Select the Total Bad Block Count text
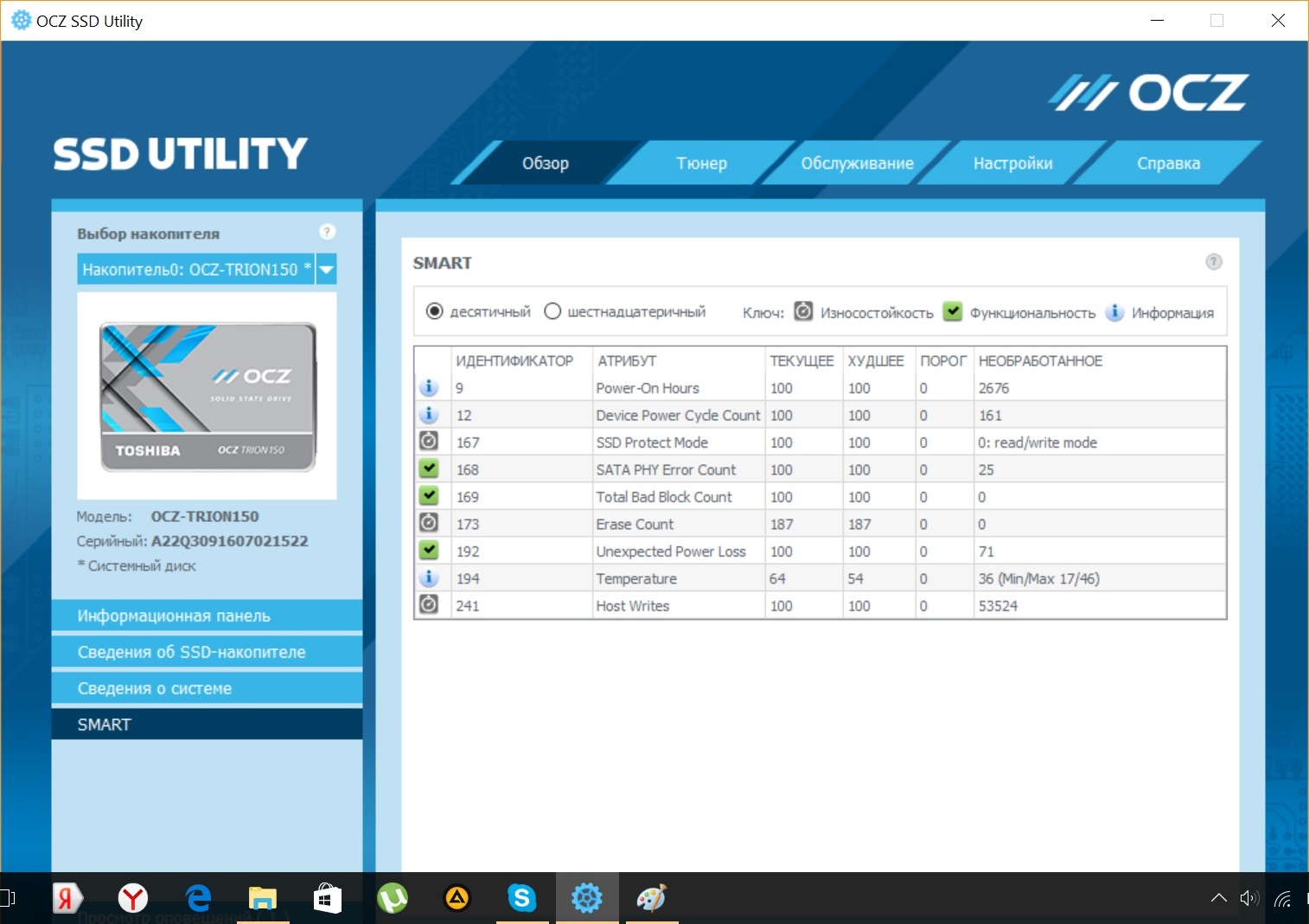 [x=664, y=497]
